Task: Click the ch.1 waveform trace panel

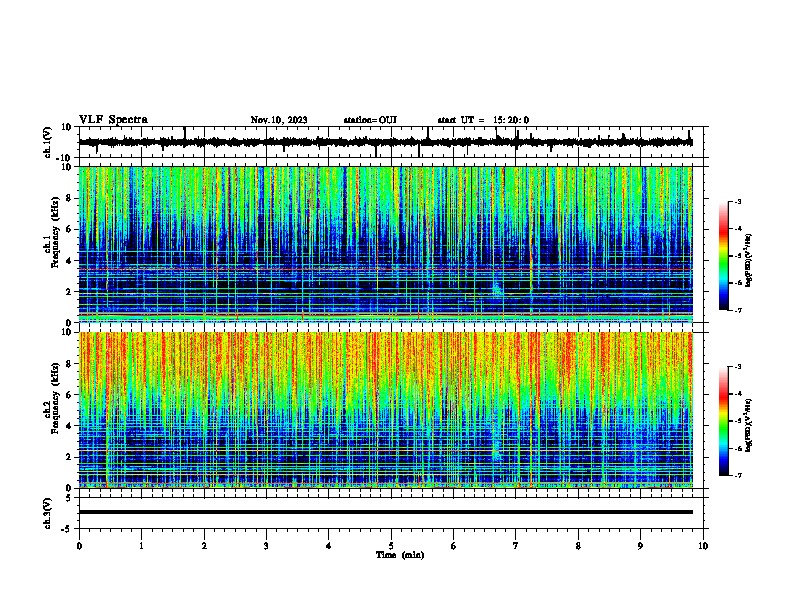Action: coord(393,142)
